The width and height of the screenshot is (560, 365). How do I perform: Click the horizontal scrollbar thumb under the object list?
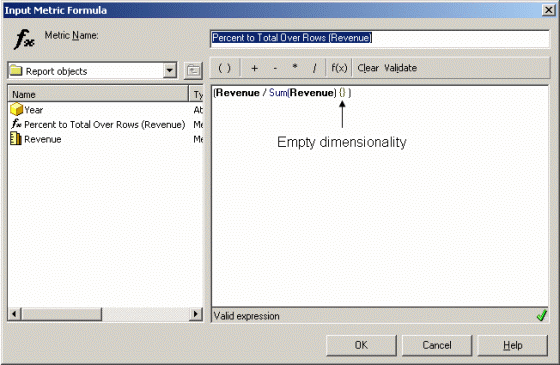(61, 314)
